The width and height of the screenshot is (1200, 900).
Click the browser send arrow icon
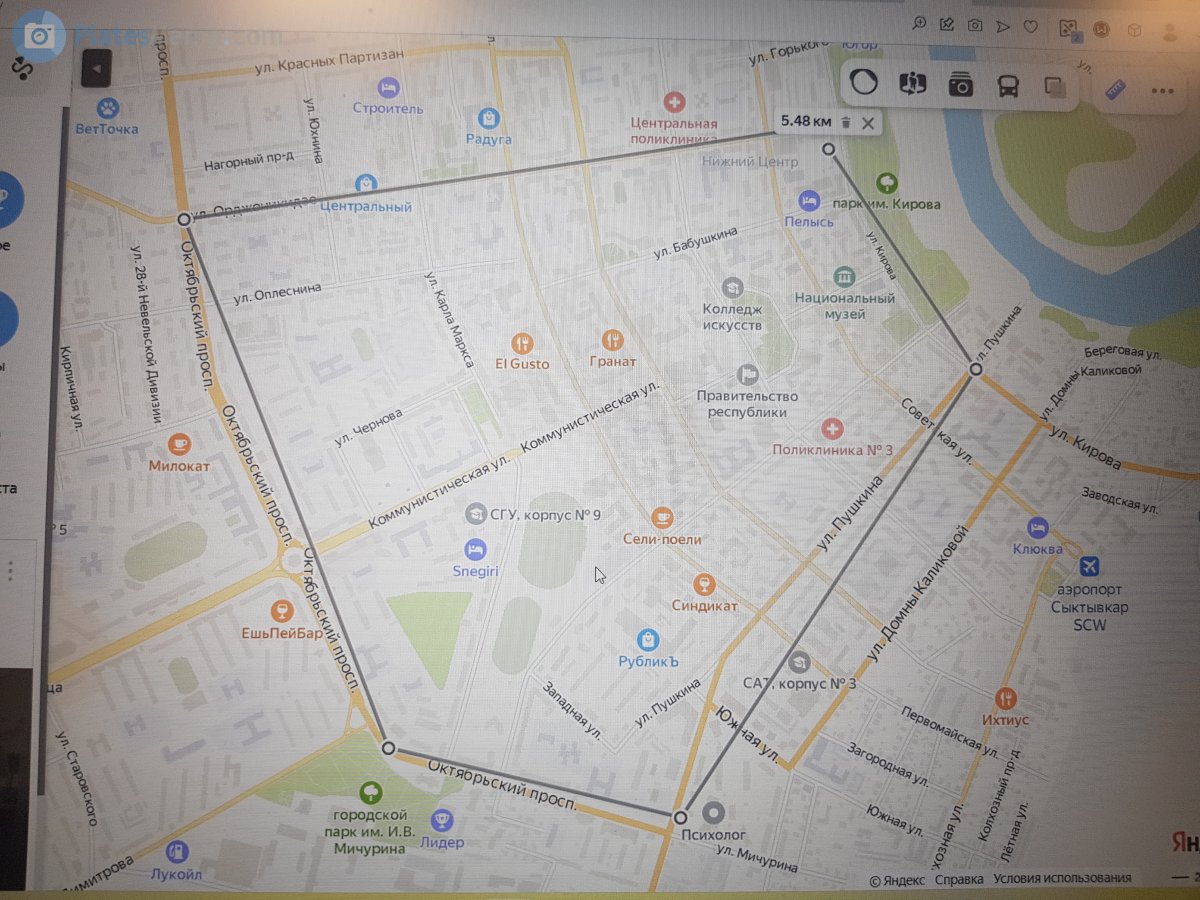tap(1003, 26)
